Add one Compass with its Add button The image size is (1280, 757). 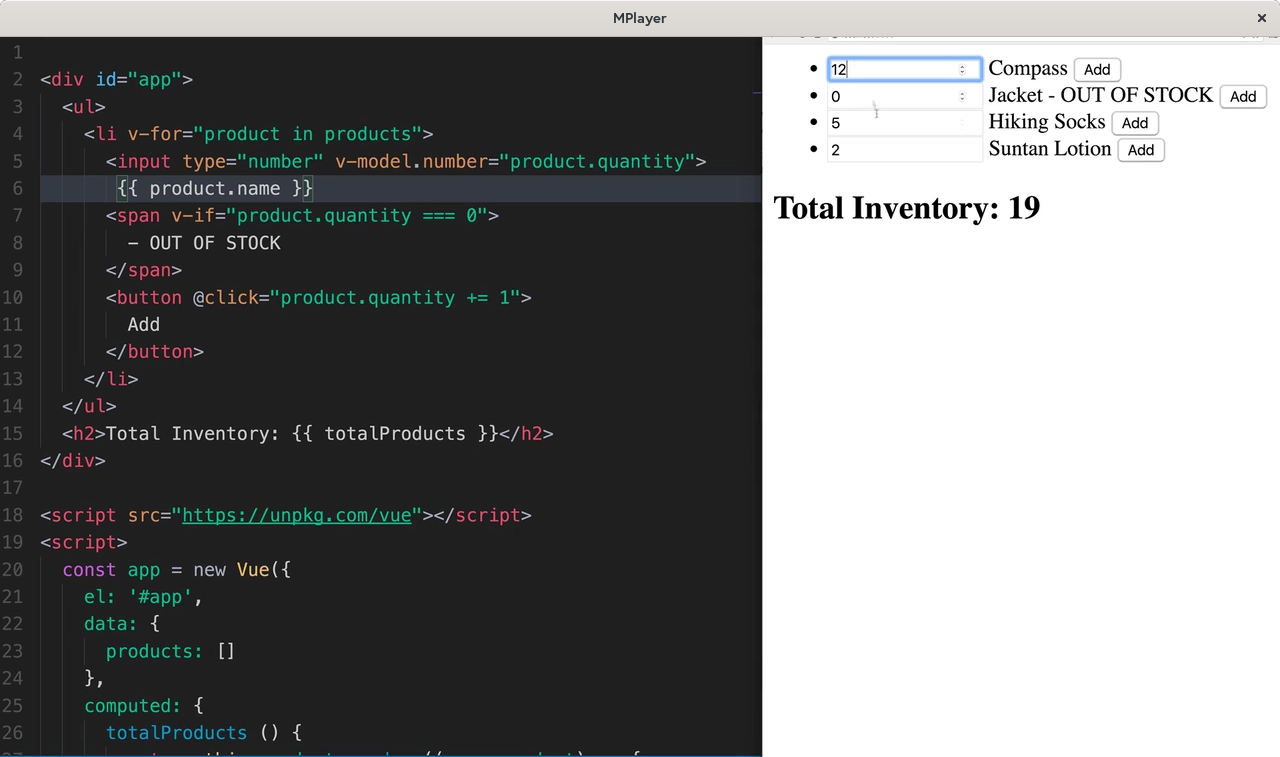click(1097, 69)
